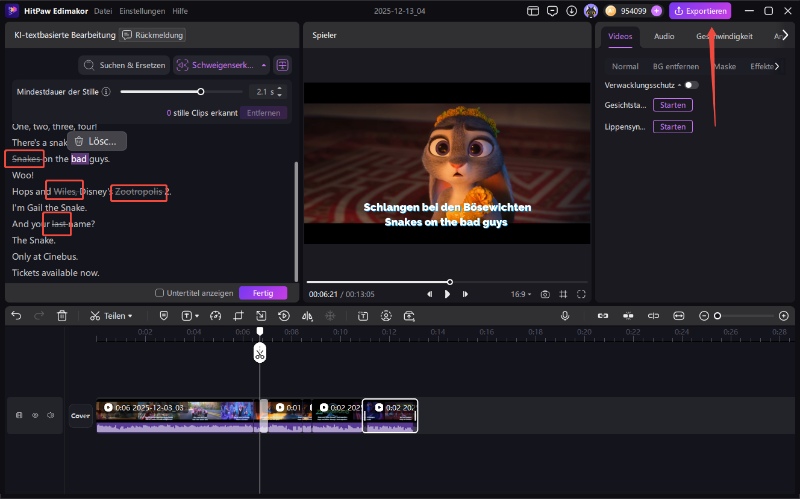The image size is (800, 499).
Task: Take a snapshot with the camera icon
Action: tap(545, 294)
